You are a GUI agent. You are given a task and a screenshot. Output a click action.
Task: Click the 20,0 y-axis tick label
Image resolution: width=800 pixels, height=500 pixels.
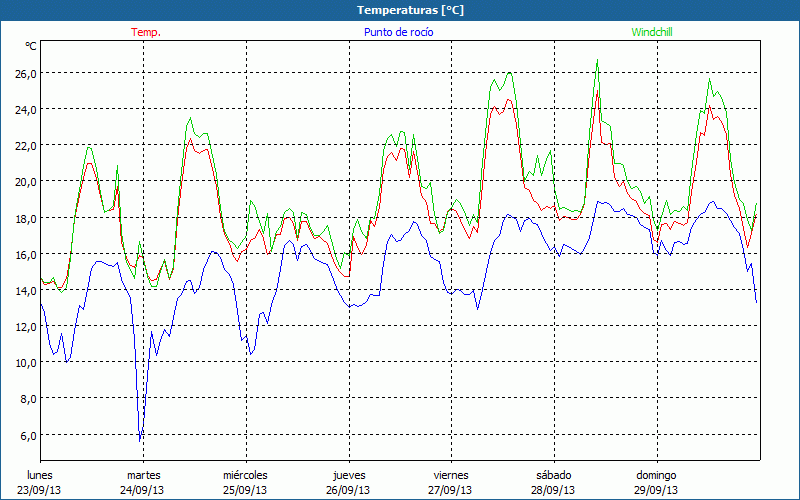point(24,181)
